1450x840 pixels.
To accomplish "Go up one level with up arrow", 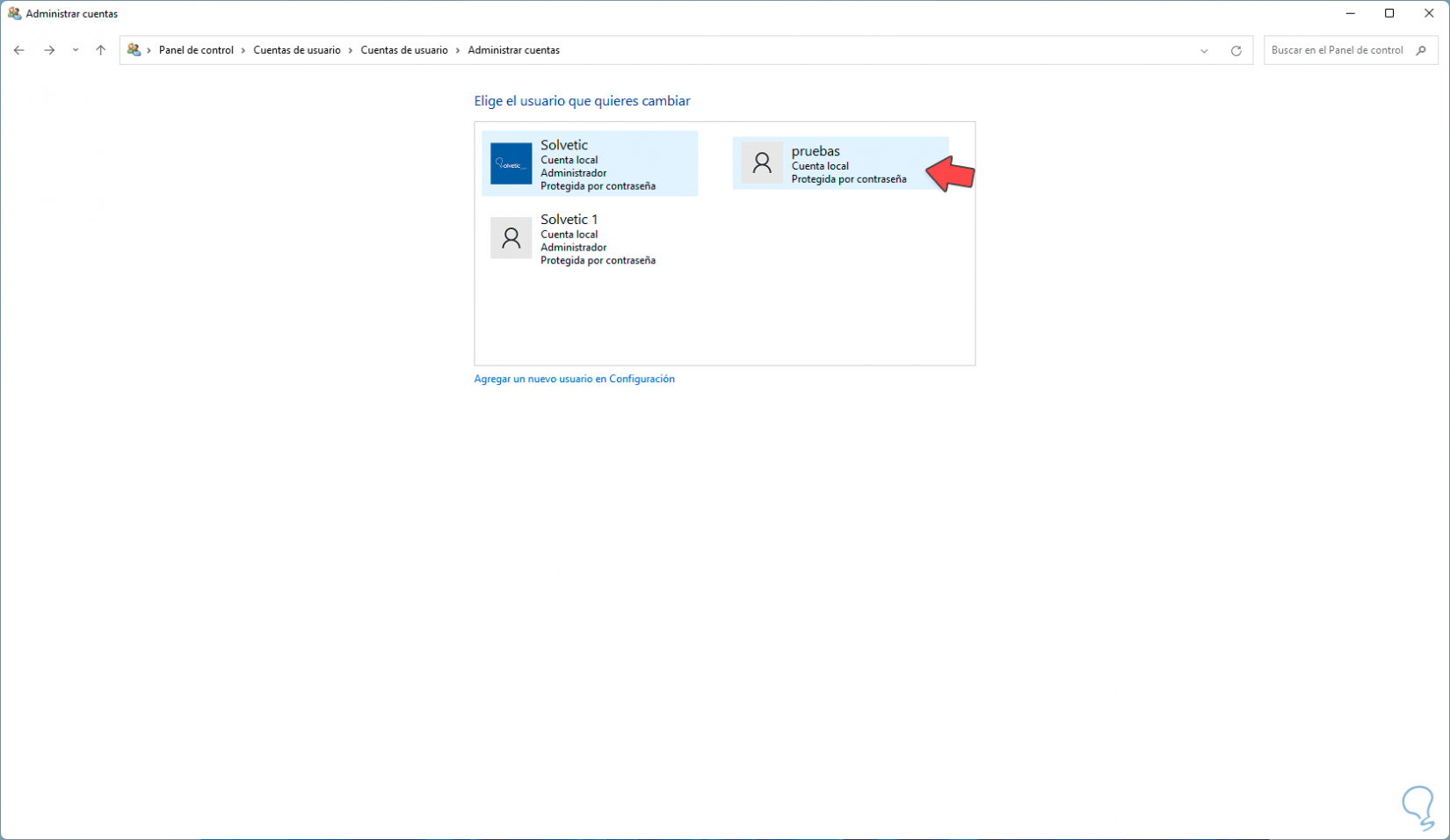I will tap(101, 50).
